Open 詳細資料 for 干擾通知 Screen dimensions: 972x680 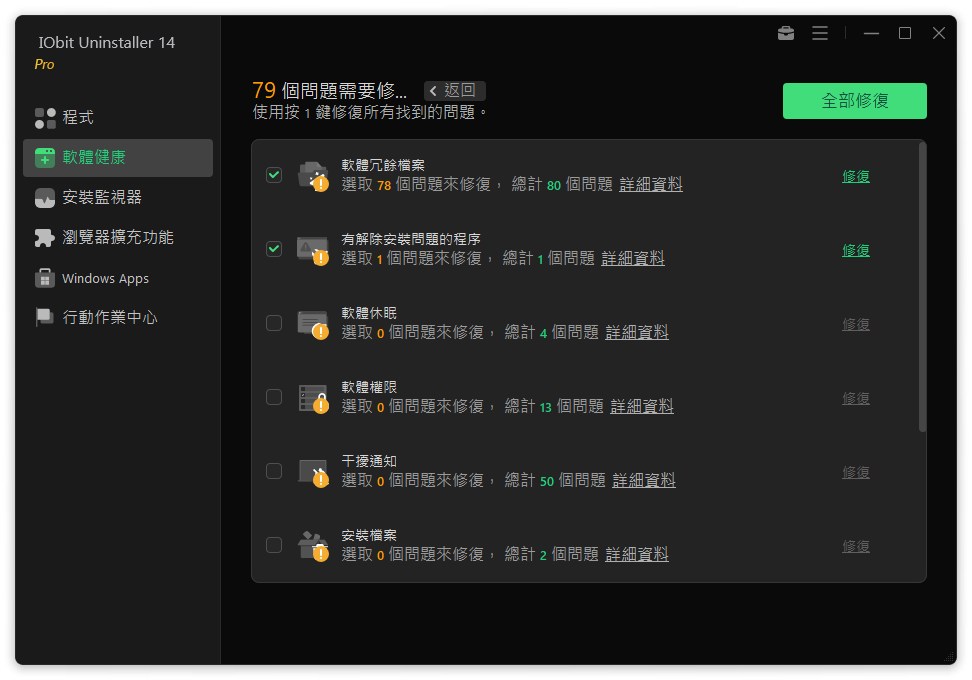(x=643, y=480)
